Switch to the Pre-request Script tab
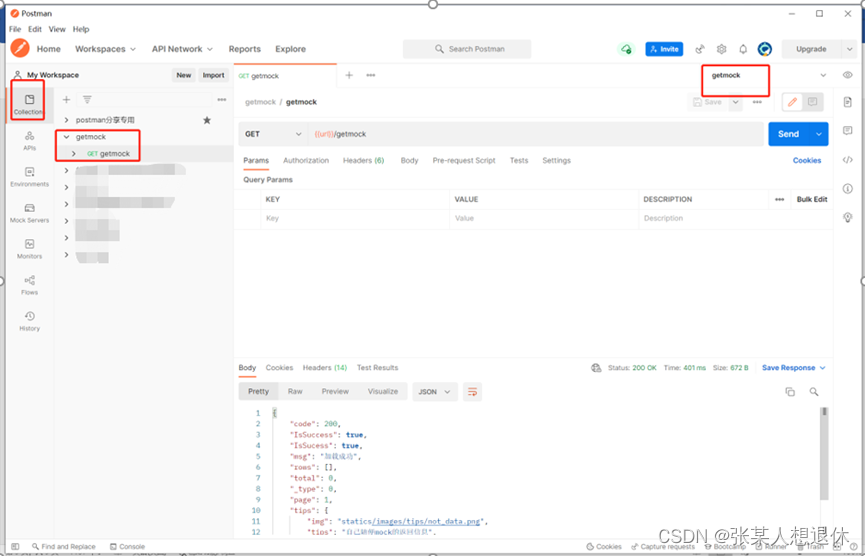Viewport: 865px width, 556px height. point(464,161)
